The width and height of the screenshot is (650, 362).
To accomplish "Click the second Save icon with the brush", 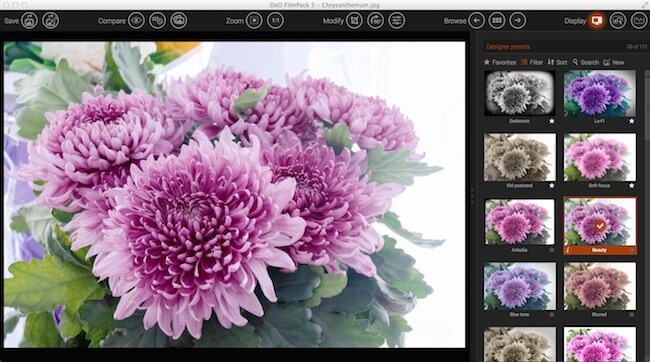I will pyautogui.click(x=51, y=20).
